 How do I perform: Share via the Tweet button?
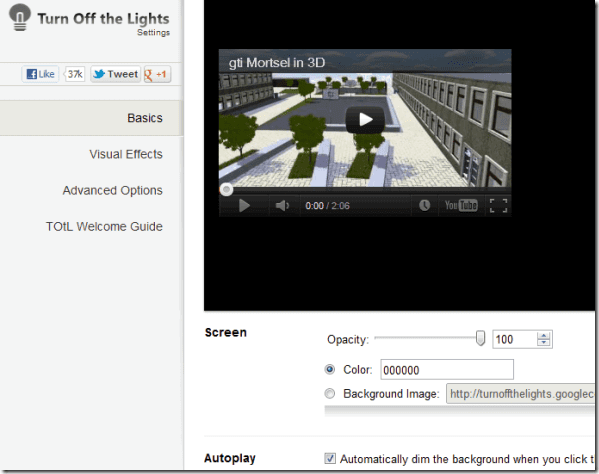point(115,74)
